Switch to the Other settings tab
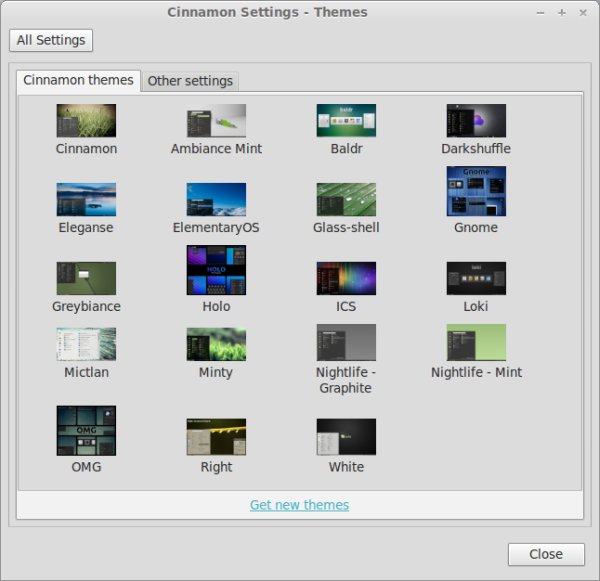 pyautogui.click(x=190, y=81)
